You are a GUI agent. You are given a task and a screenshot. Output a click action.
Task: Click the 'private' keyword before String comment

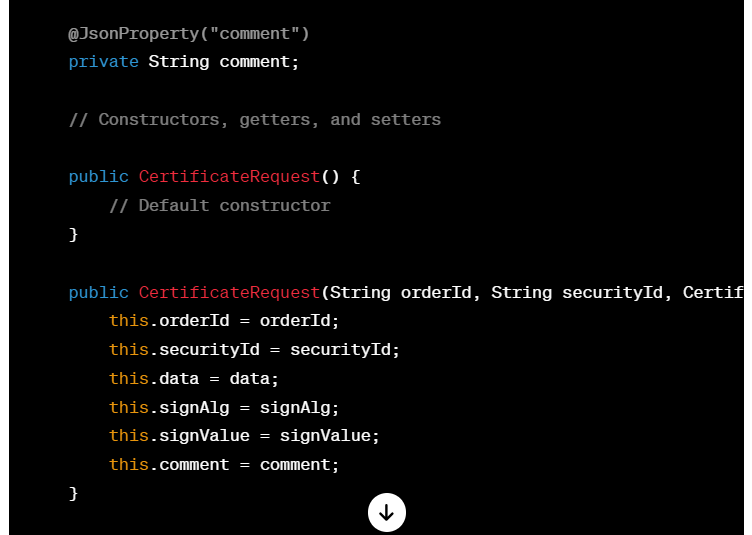point(104,62)
